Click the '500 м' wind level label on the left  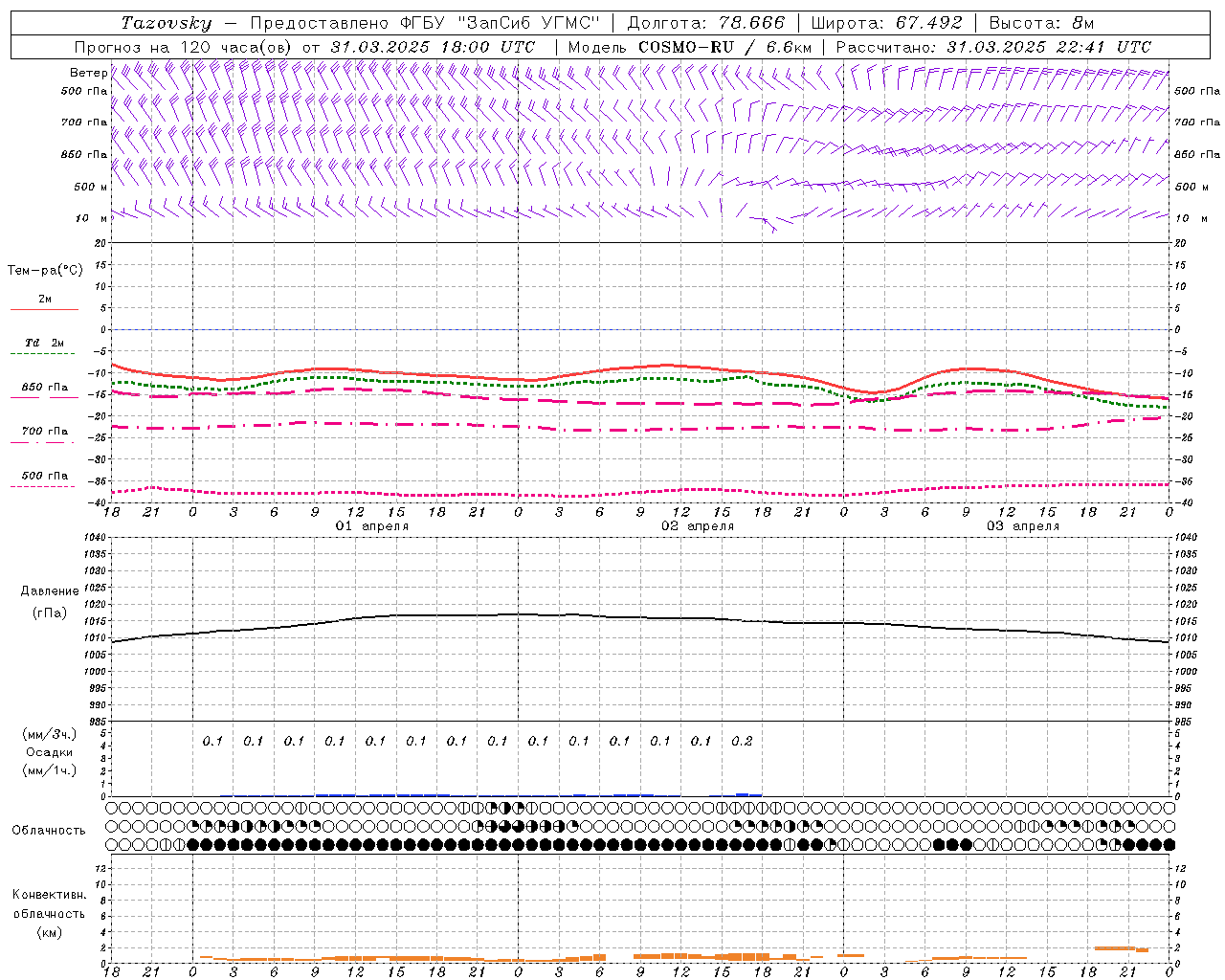pos(91,187)
